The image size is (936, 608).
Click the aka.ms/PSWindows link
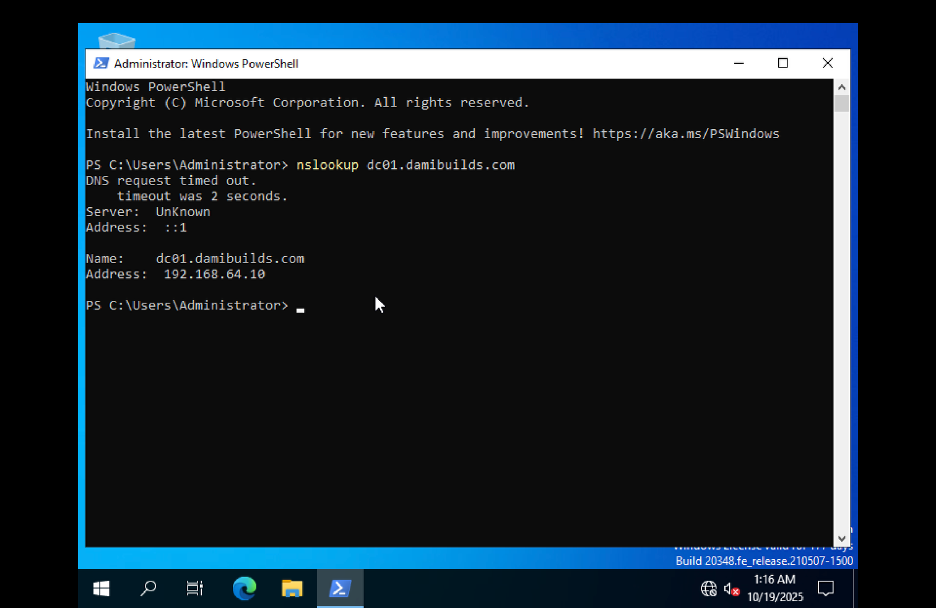686,133
